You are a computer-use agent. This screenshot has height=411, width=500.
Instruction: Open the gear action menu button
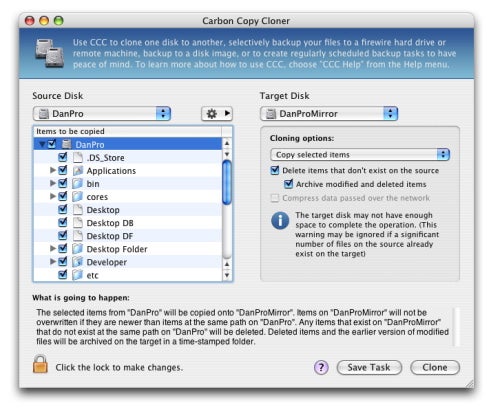[217, 114]
